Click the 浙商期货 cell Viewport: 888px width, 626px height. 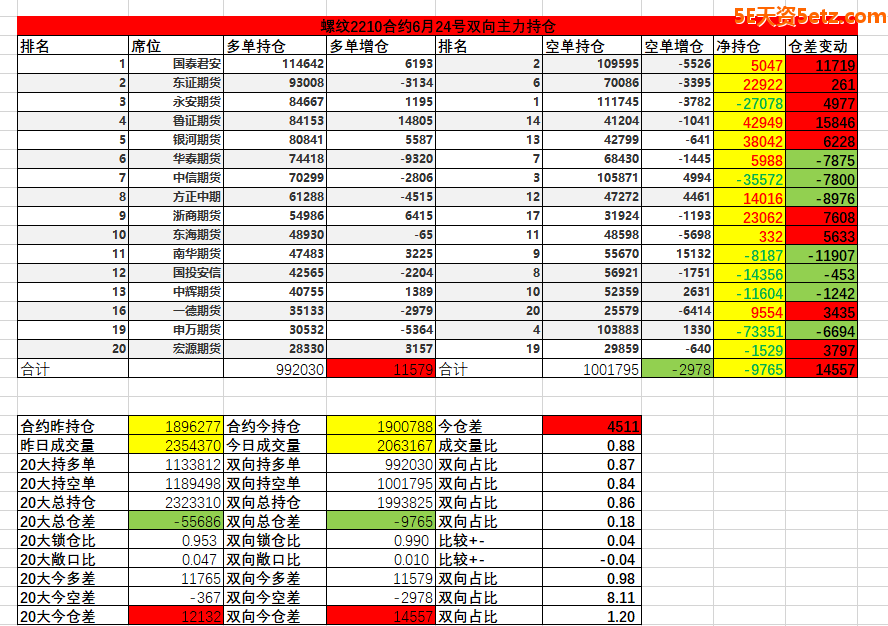(x=176, y=216)
